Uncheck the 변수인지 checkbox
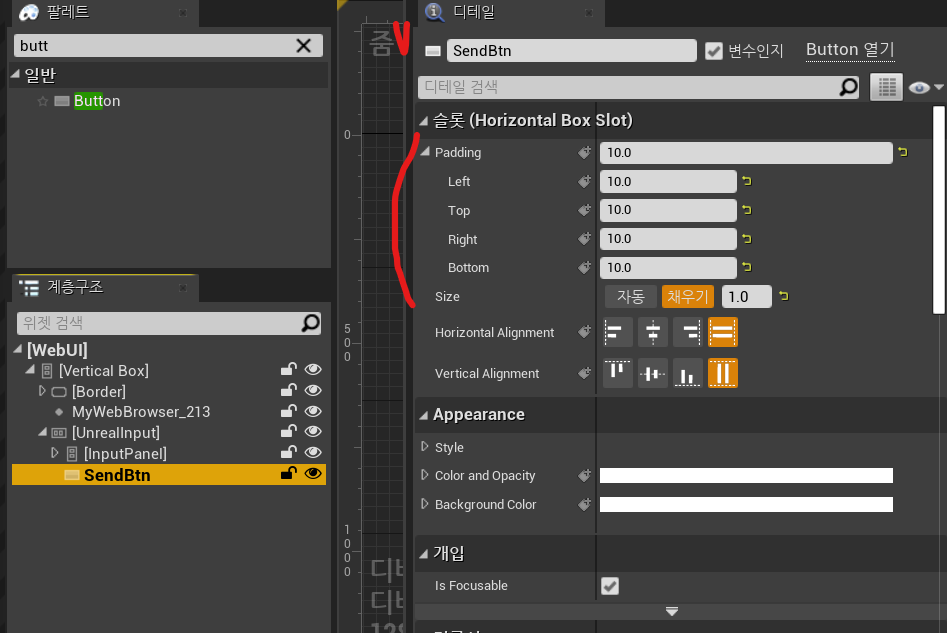Image resolution: width=947 pixels, height=633 pixels. [713, 51]
